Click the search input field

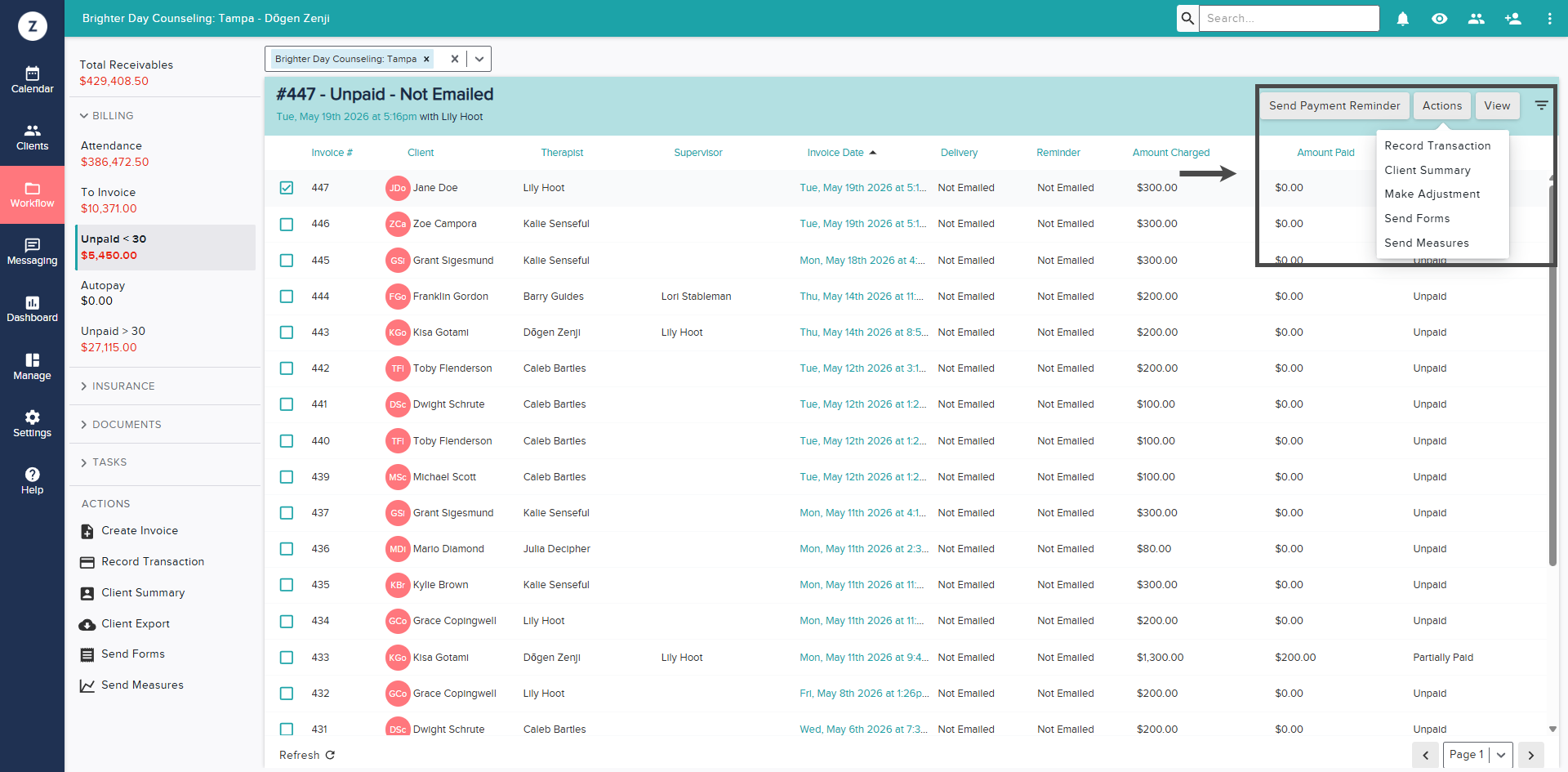1289,18
